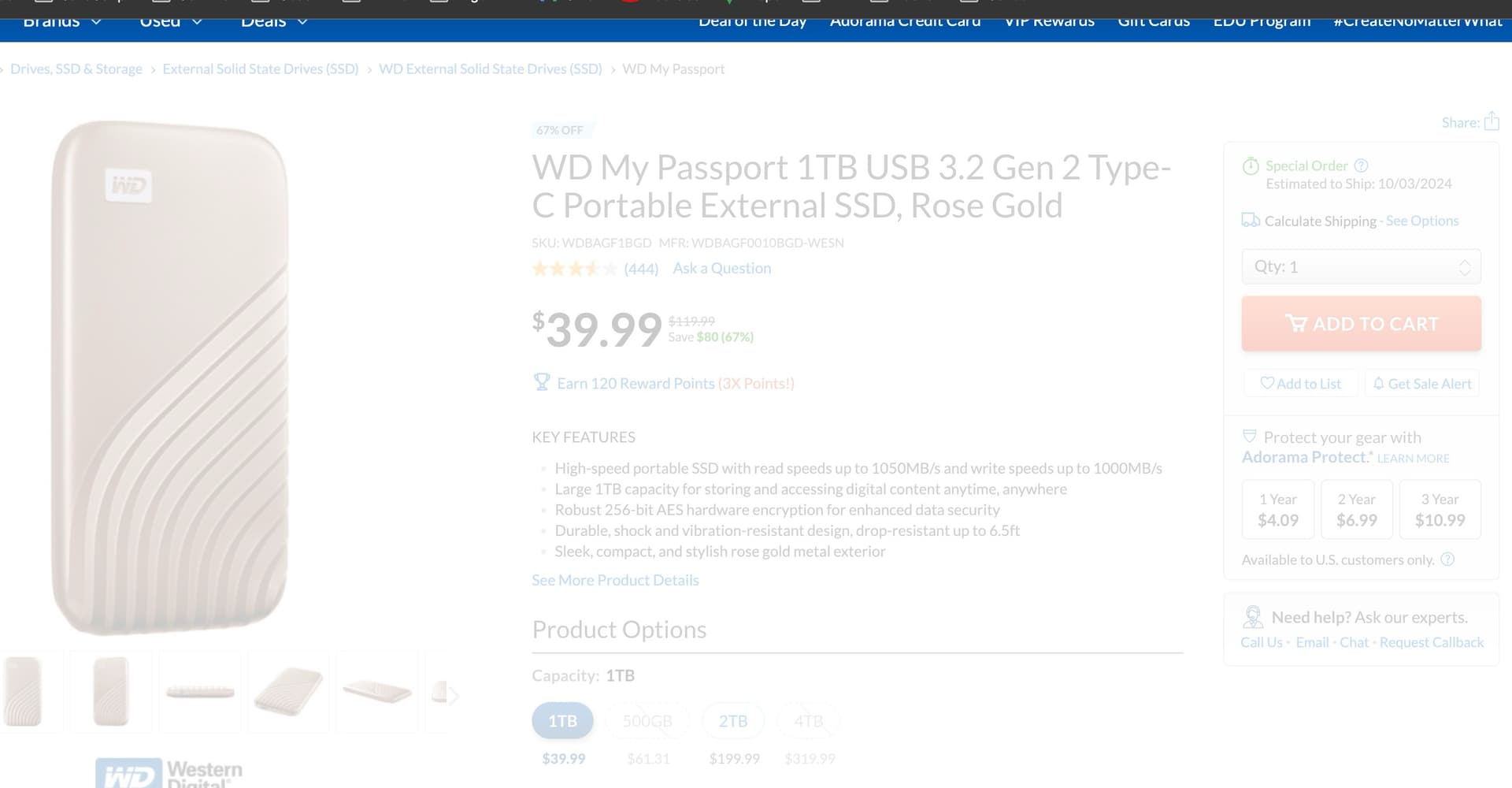Click the shipping truck icon
The width and height of the screenshot is (1512, 788).
pyautogui.click(x=1251, y=220)
